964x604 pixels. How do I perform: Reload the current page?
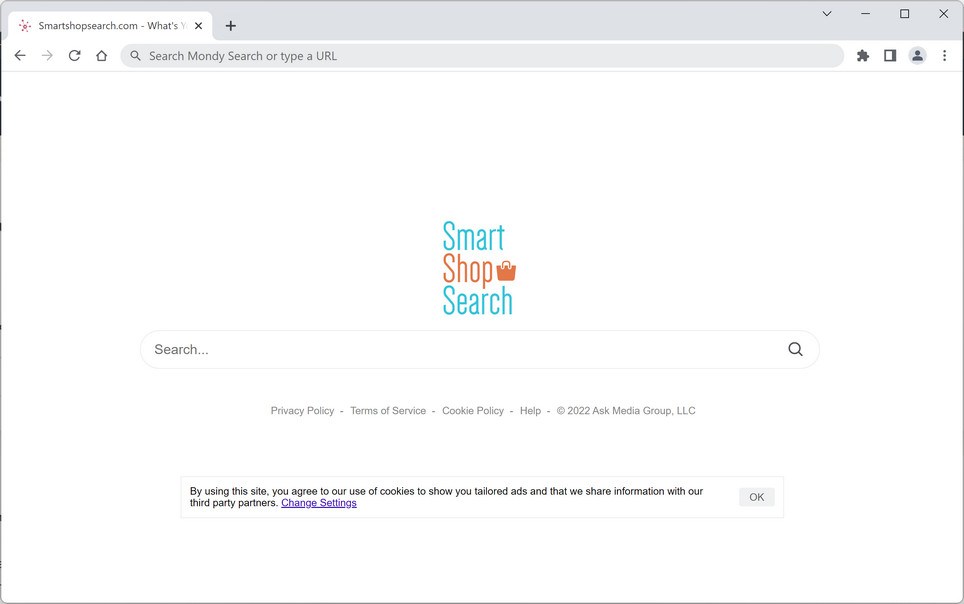(74, 56)
